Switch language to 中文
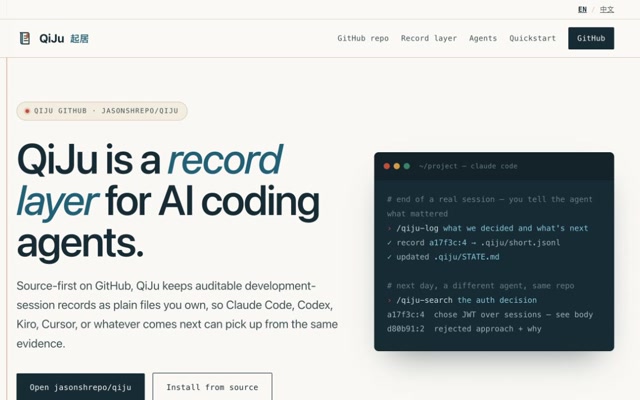Image resolution: width=640 pixels, height=400 pixels. point(607,9)
